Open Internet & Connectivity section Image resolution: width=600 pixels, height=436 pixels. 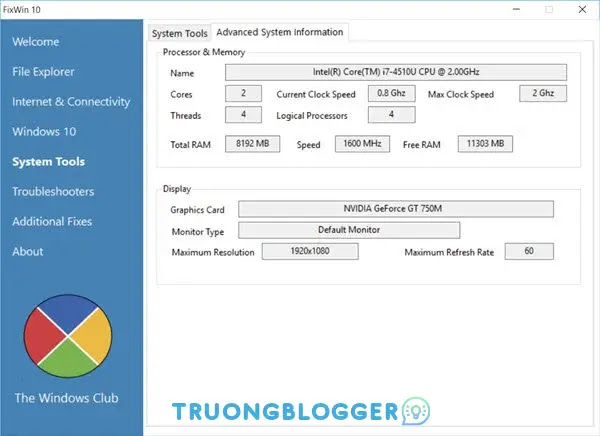point(71,101)
